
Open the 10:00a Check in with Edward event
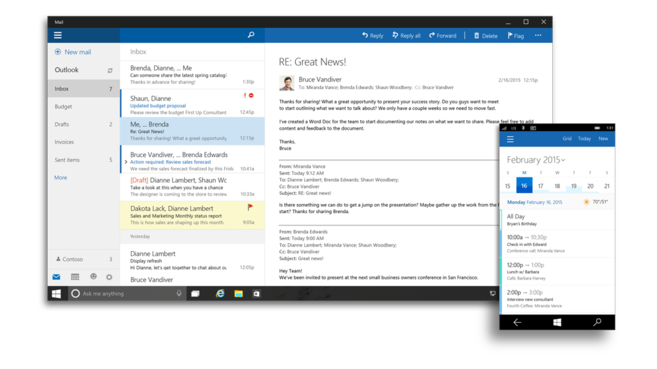point(558,244)
